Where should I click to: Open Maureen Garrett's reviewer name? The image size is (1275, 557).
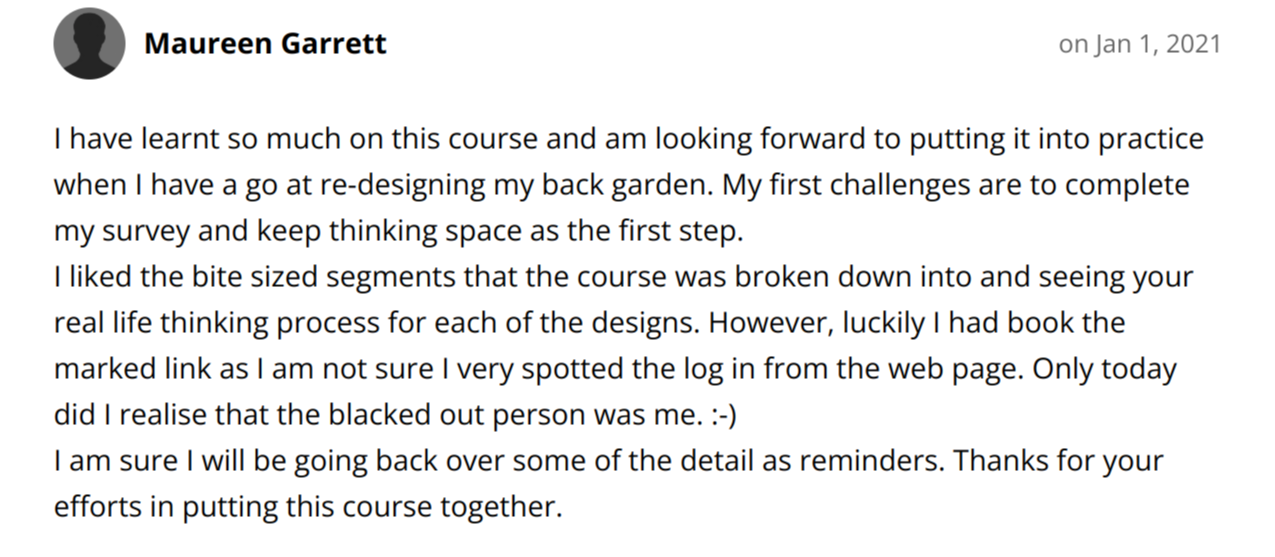265,44
